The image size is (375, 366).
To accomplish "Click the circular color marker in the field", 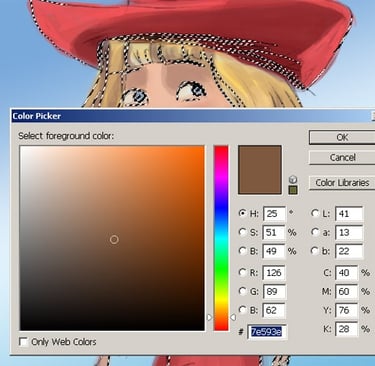I will coord(114,239).
